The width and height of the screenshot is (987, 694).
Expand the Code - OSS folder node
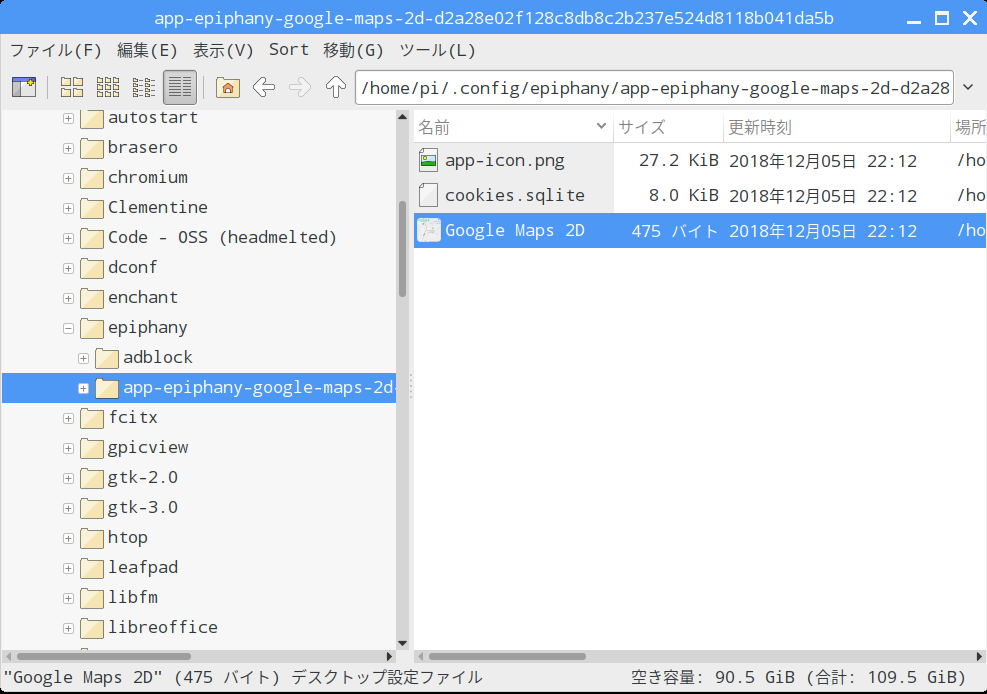pos(69,238)
